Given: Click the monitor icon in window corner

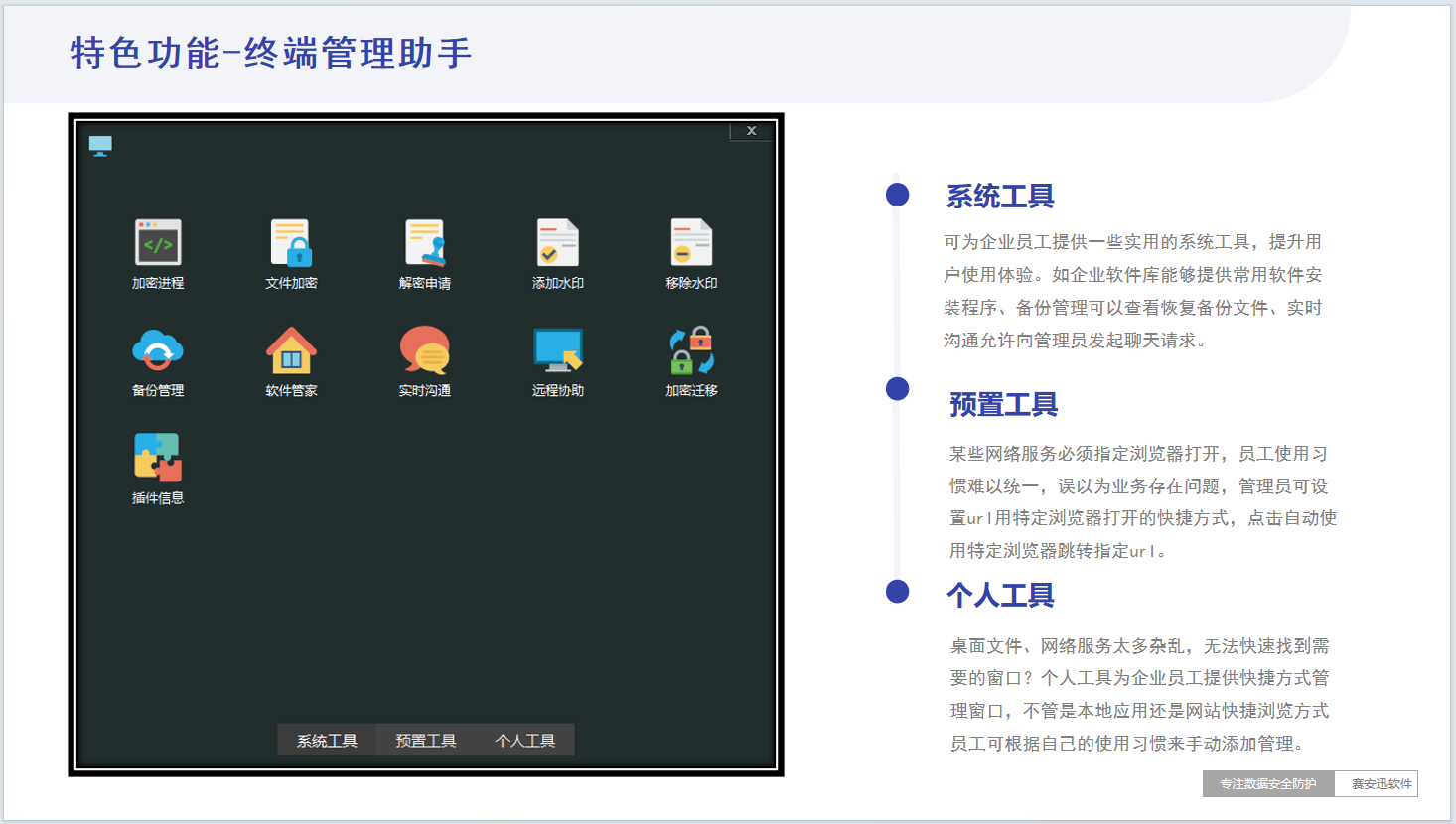Looking at the screenshot, I should pyautogui.click(x=100, y=146).
